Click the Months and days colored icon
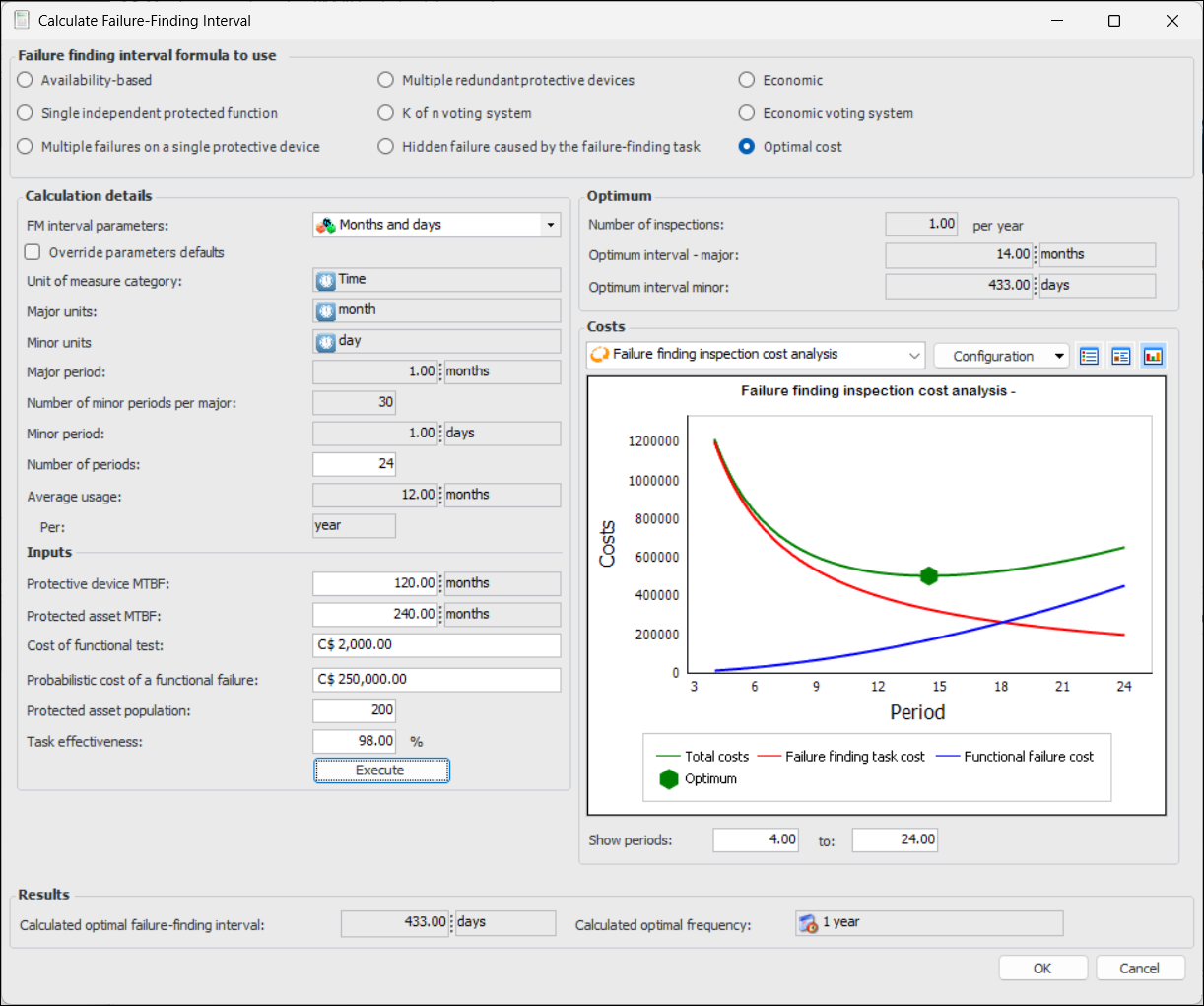This screenshot has width=1204, height=1006. click(x=325, y=226)
